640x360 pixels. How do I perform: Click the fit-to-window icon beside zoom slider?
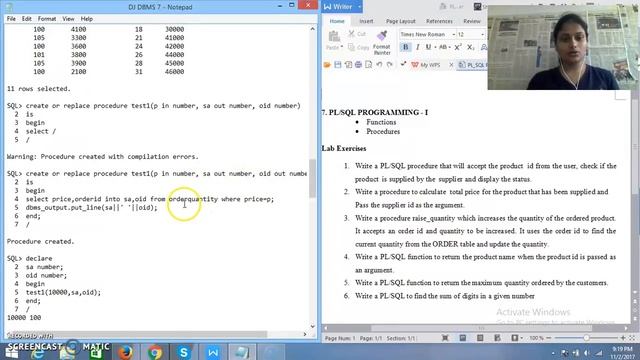(x=632, y=338)
